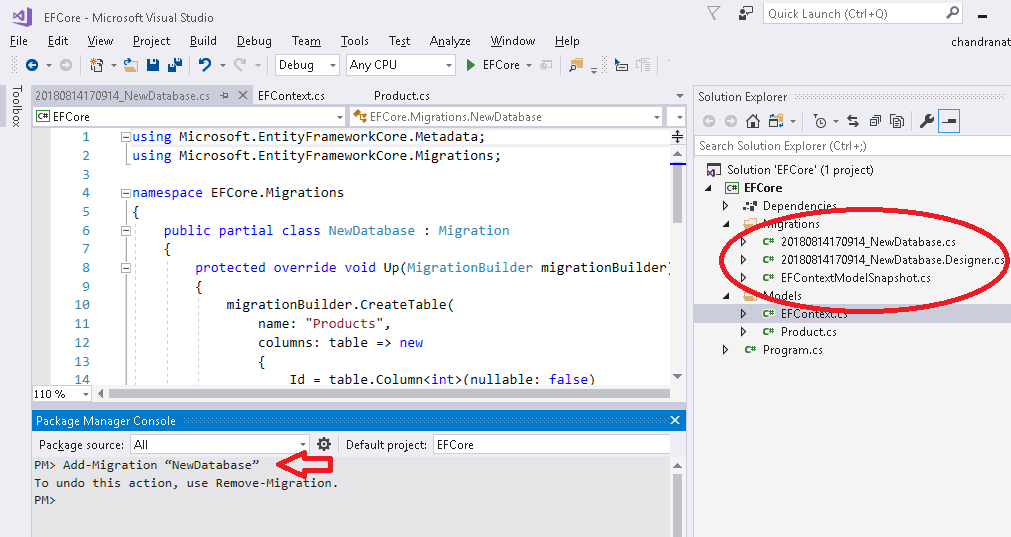
Task: Collapse the EFCore project node
Action: pyautogui.click(x=709, y=188)
